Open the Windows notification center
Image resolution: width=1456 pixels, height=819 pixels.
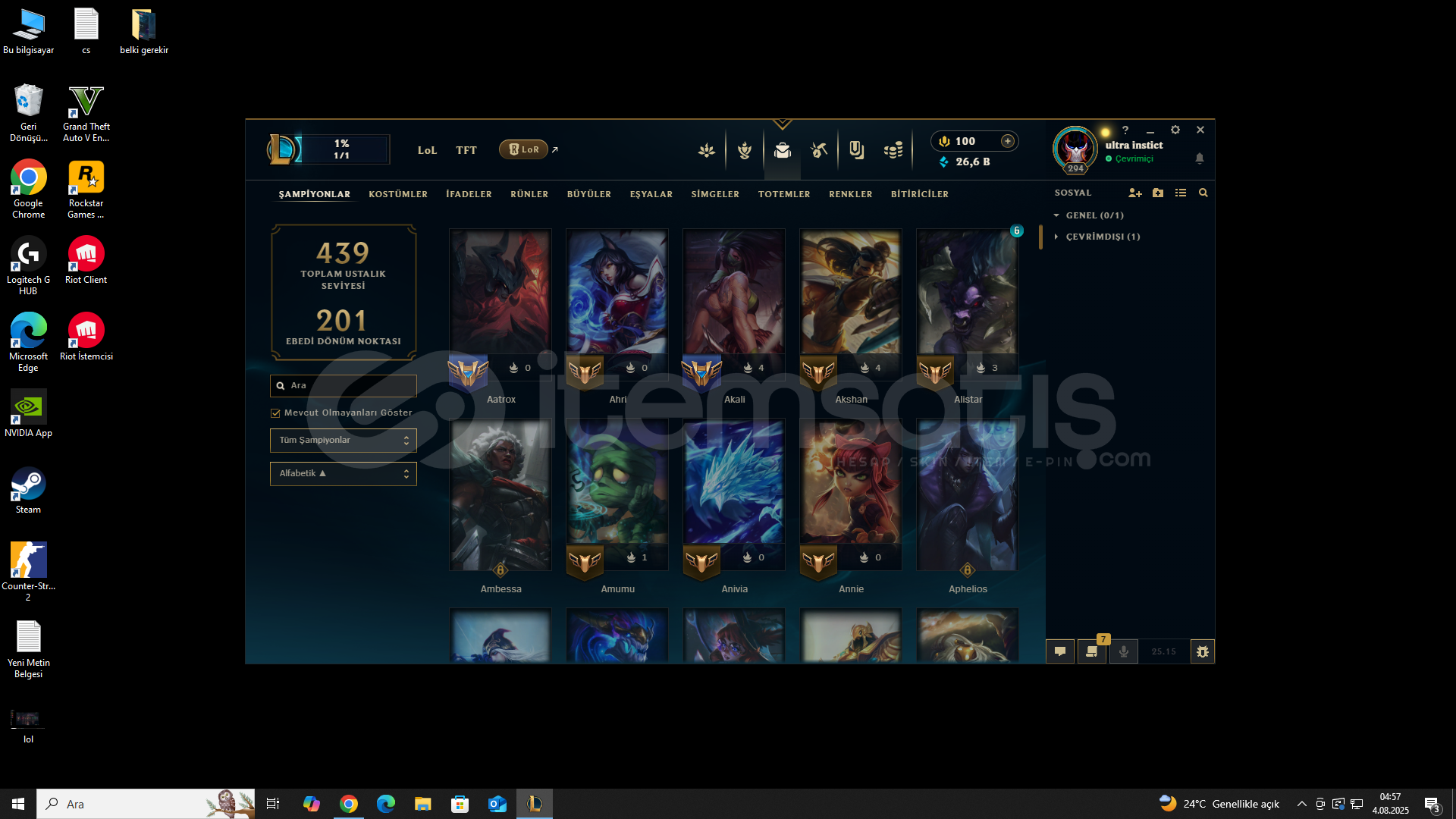[1432, 805]
